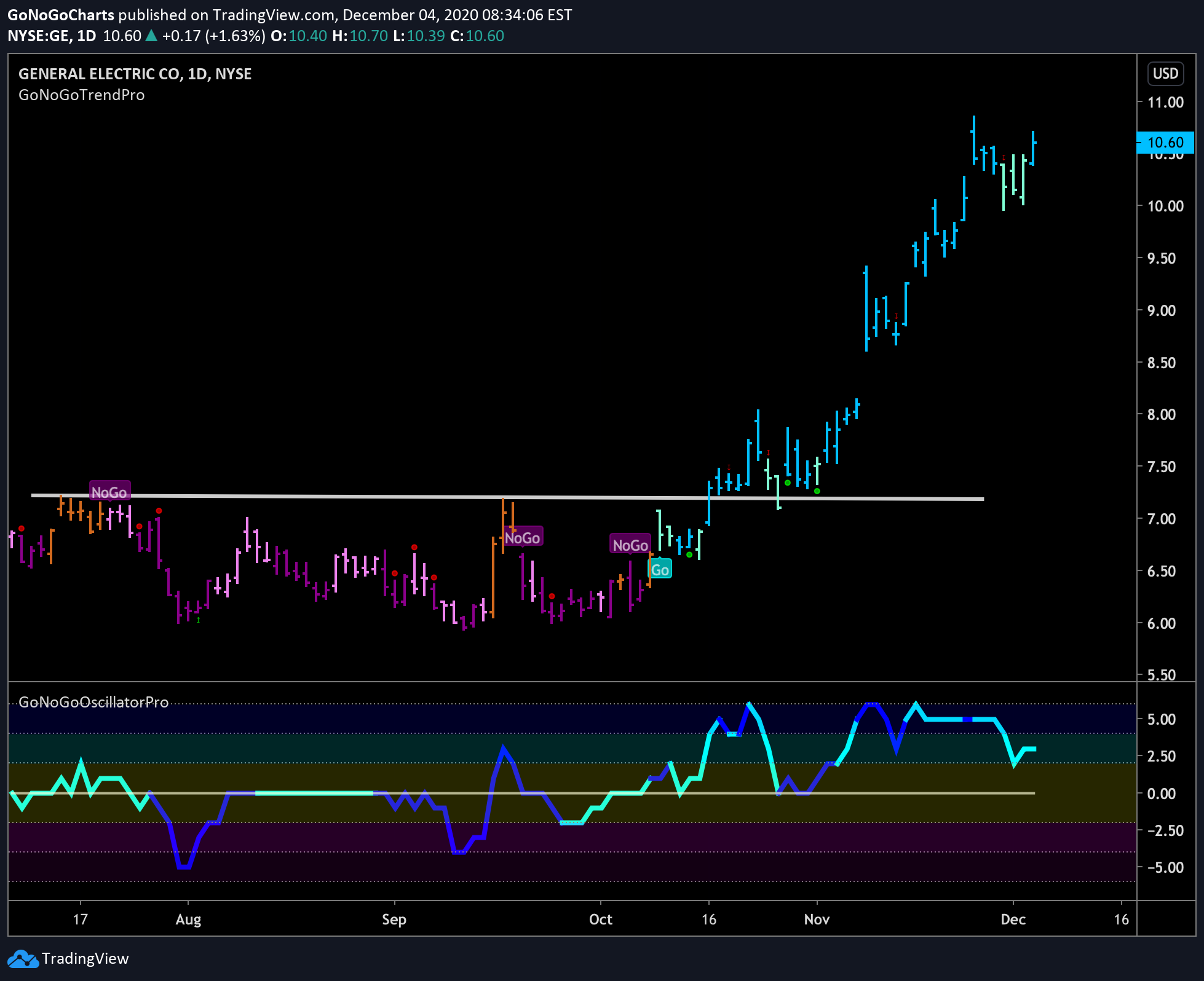Click the NYSE:GE, 1D symbol text
Screen dimensions: 1204x981
[52, 36]
